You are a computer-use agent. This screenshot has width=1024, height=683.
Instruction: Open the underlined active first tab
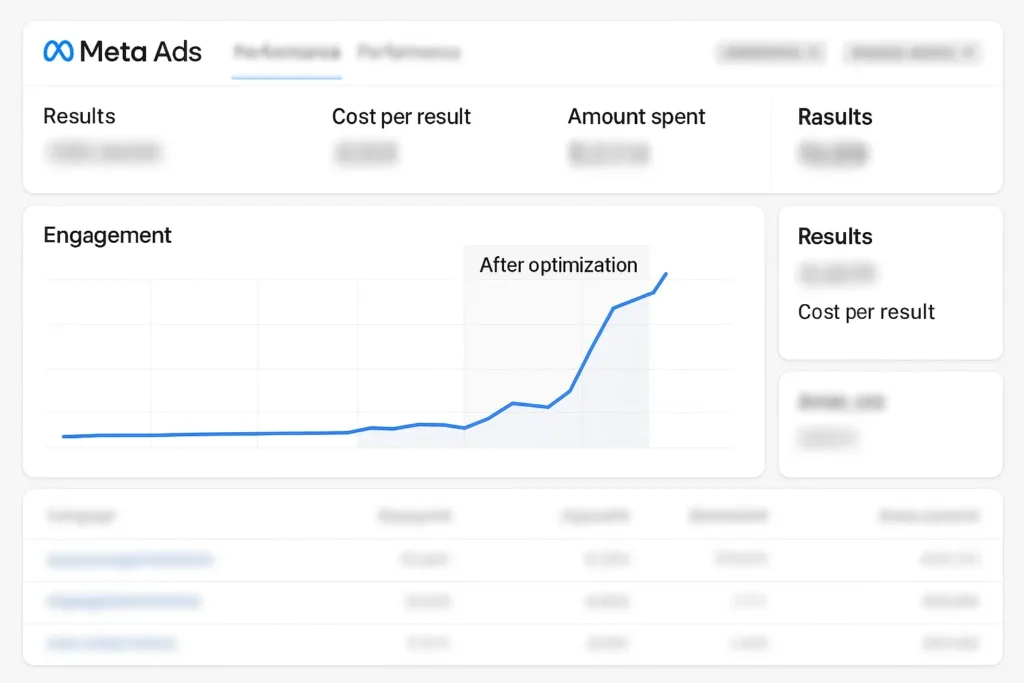pos(286,53)
